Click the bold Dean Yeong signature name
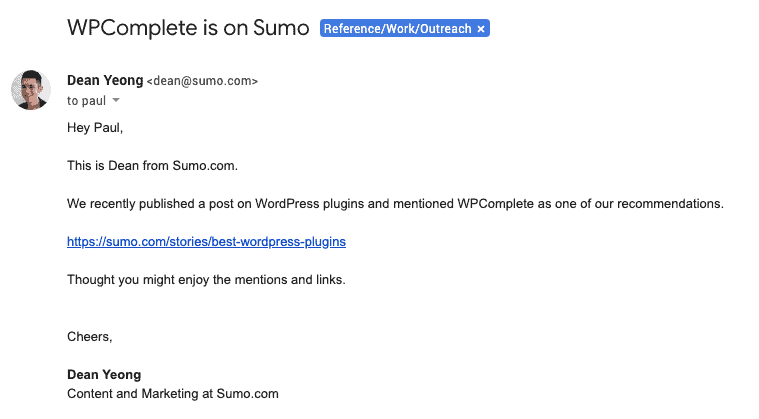The height and width of the screenshot is (419, 759). click(104, 374)
